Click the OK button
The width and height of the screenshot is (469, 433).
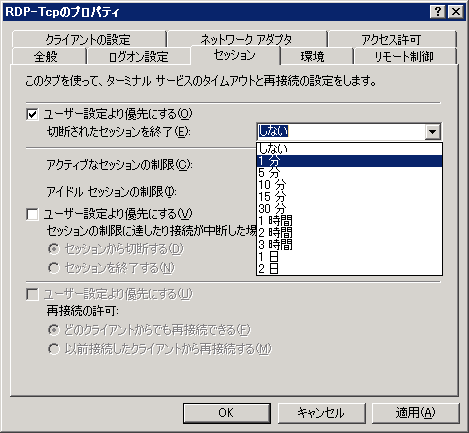tap(226, 413)
